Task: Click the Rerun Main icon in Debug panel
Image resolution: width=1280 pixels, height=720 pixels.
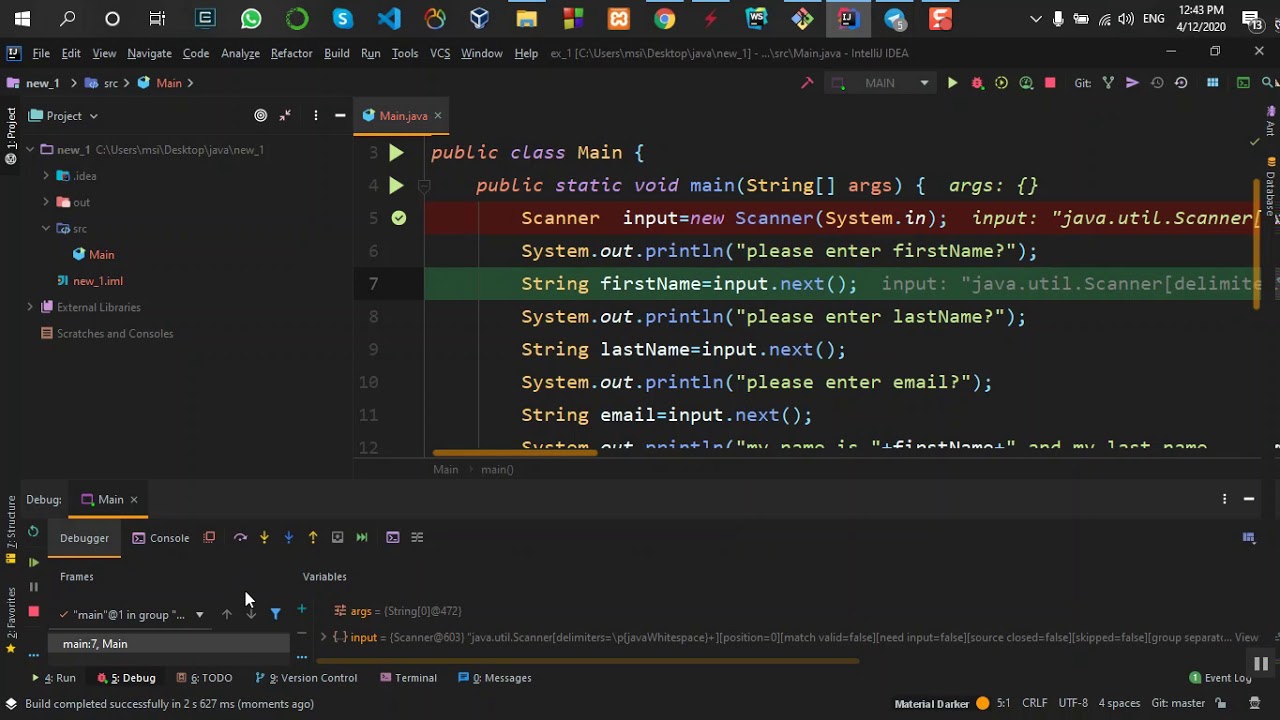Action: 33,532
